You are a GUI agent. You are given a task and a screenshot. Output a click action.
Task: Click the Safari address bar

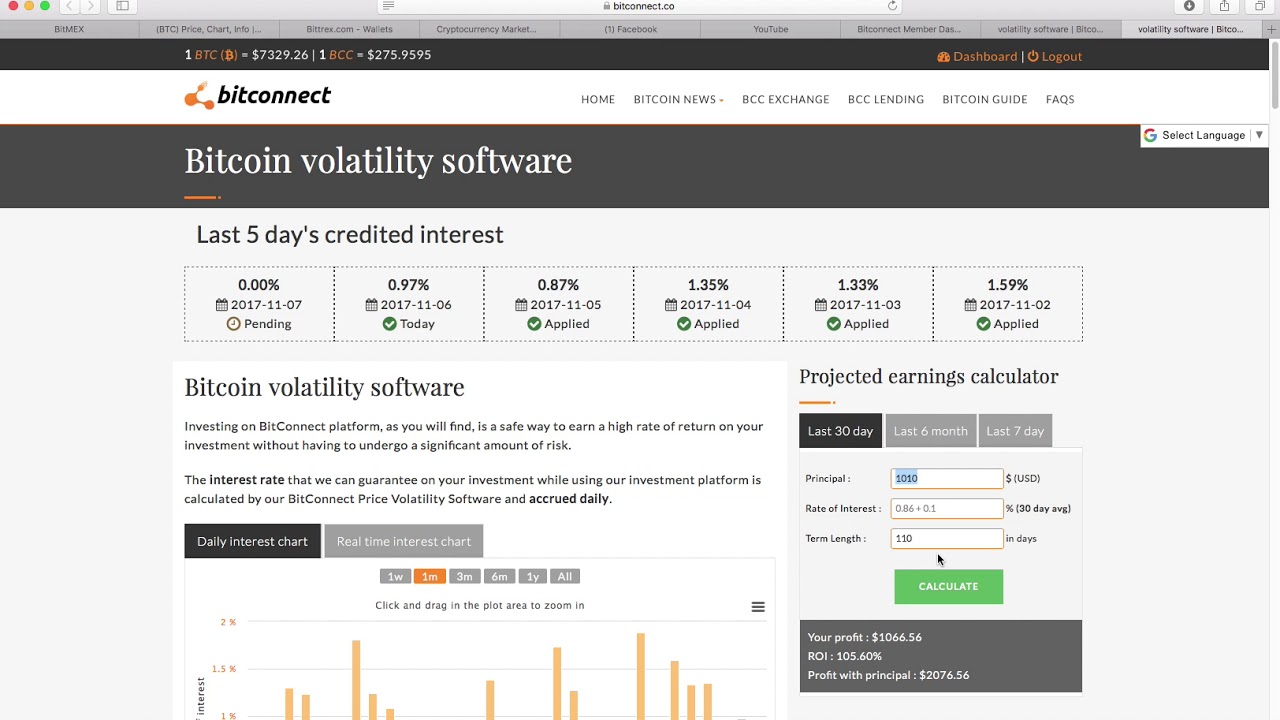point(640,6)
